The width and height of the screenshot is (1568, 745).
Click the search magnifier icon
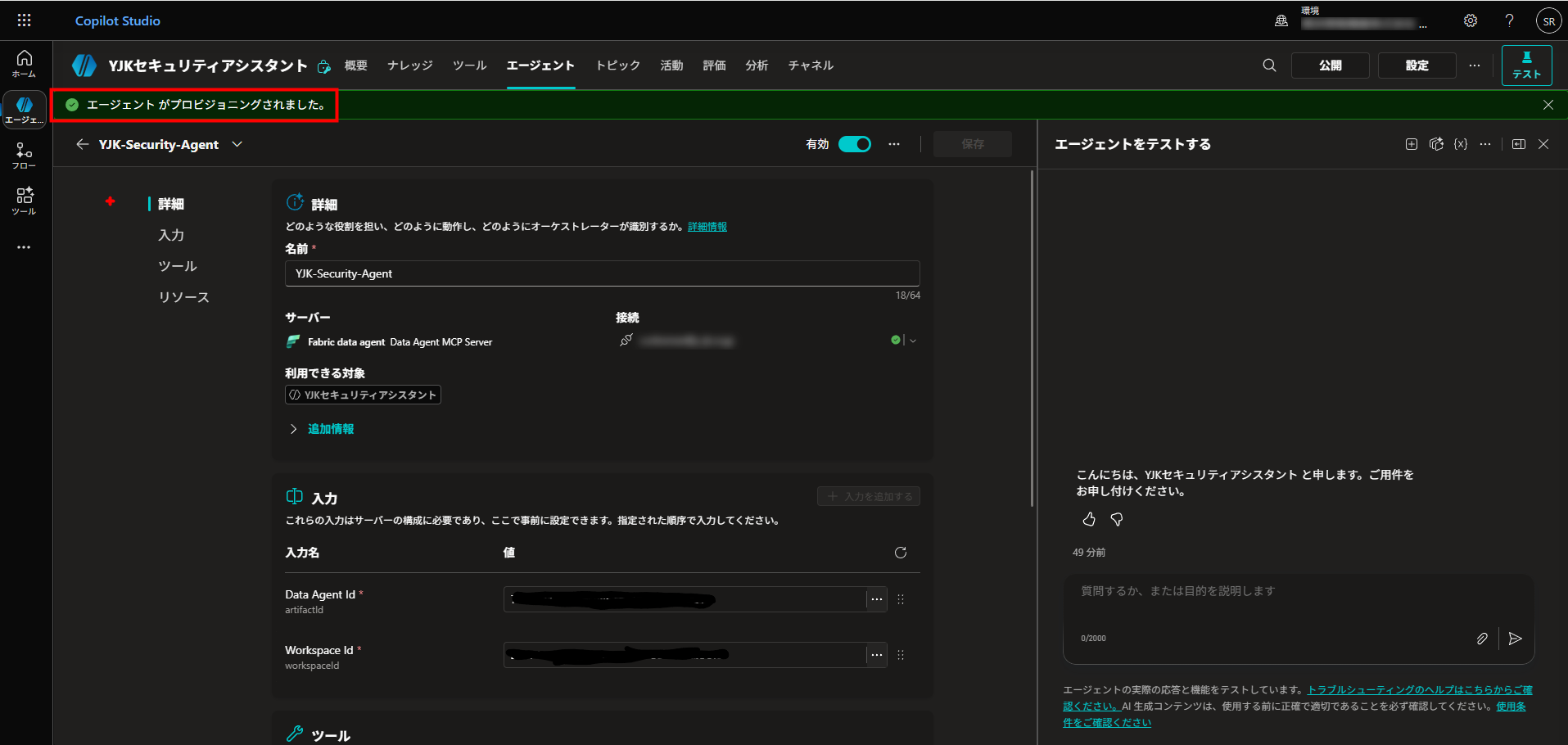coord(1269,65)
